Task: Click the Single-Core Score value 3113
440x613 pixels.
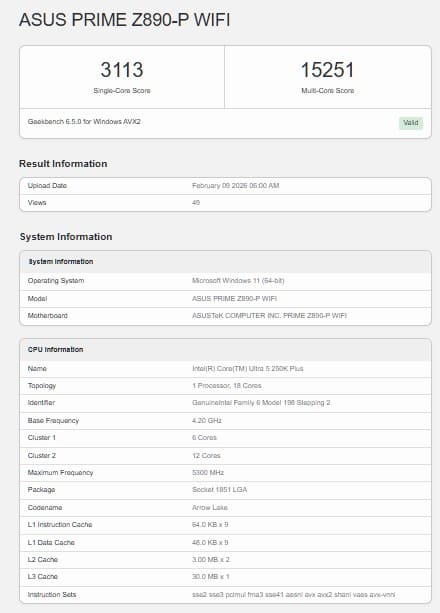Action: click(122, 70)
